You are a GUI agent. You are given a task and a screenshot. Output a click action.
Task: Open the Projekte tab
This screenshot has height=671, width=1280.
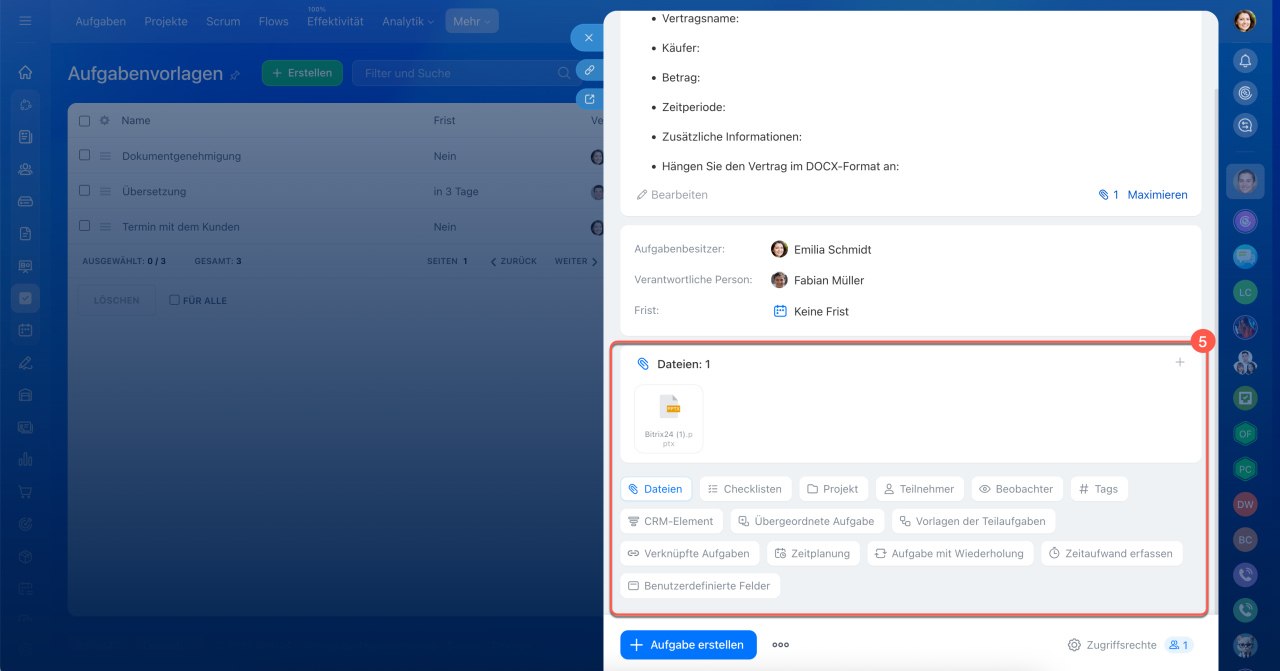[166, 21]
